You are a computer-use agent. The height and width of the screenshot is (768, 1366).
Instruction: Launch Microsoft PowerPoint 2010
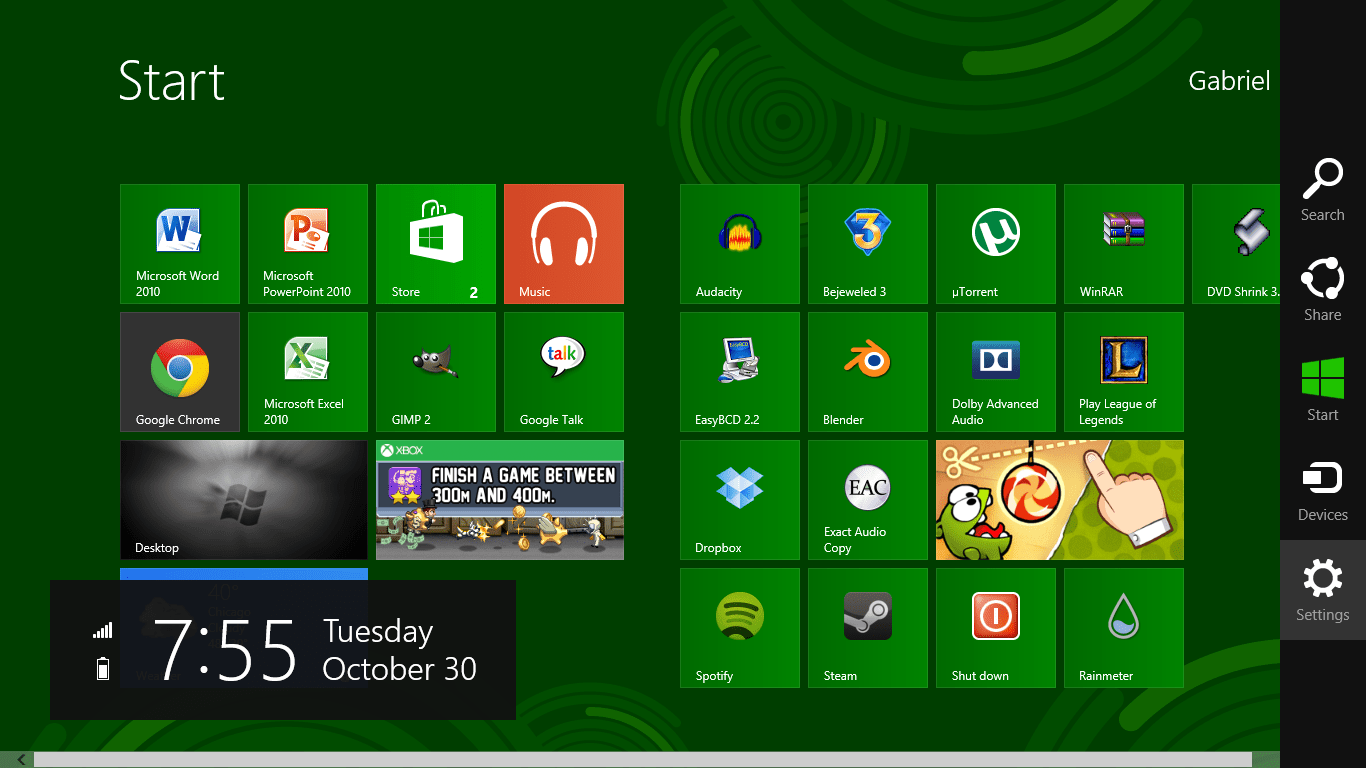[308, 244]
